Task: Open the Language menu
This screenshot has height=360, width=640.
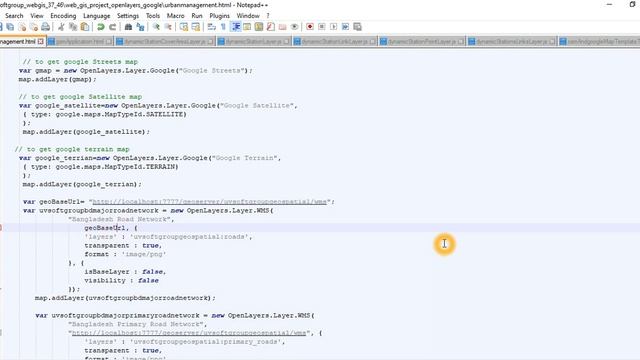Action: click(97, 16)
